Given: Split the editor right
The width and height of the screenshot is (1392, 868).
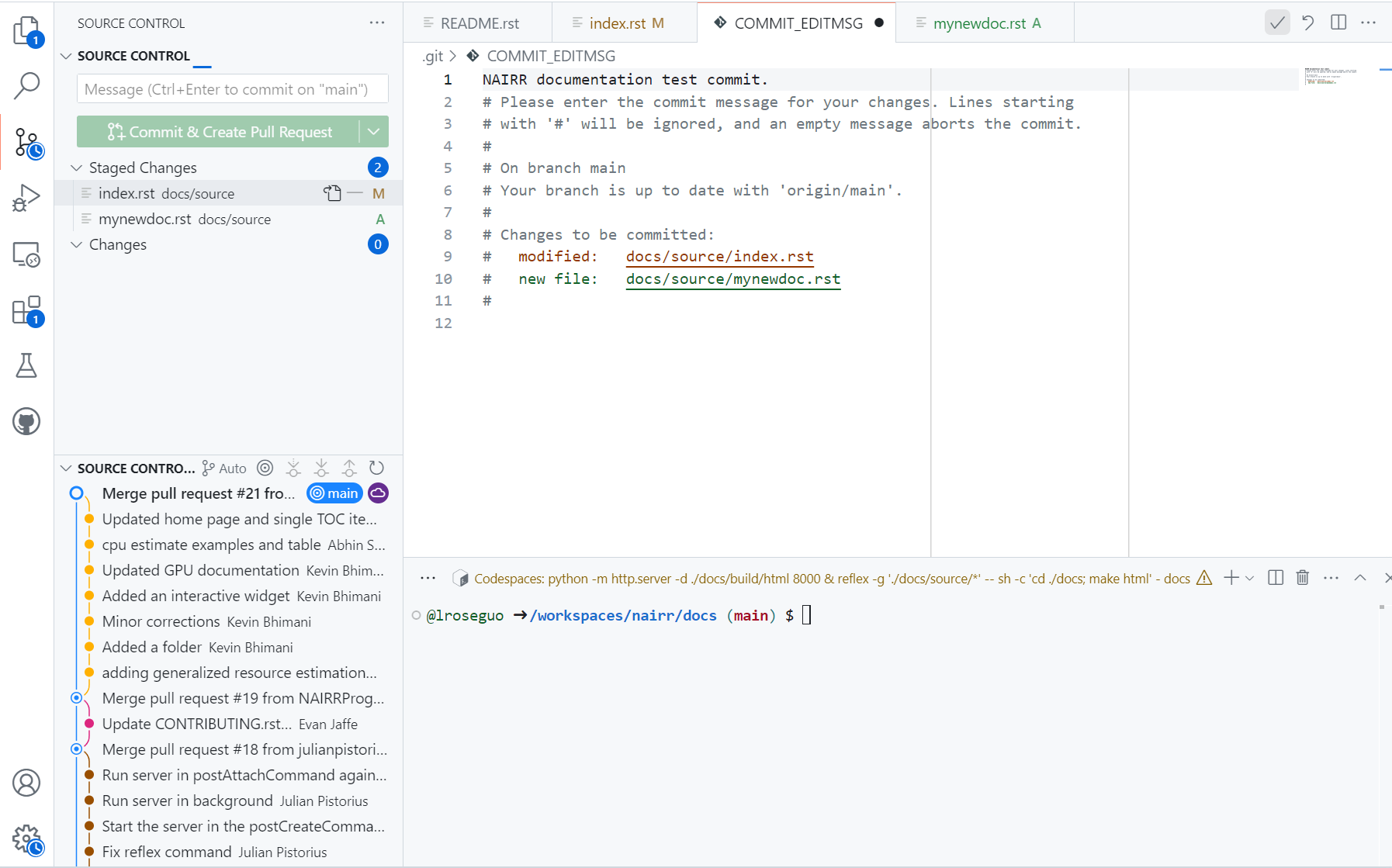Looking at the screenshot, I should click(x=1338, y=22).
